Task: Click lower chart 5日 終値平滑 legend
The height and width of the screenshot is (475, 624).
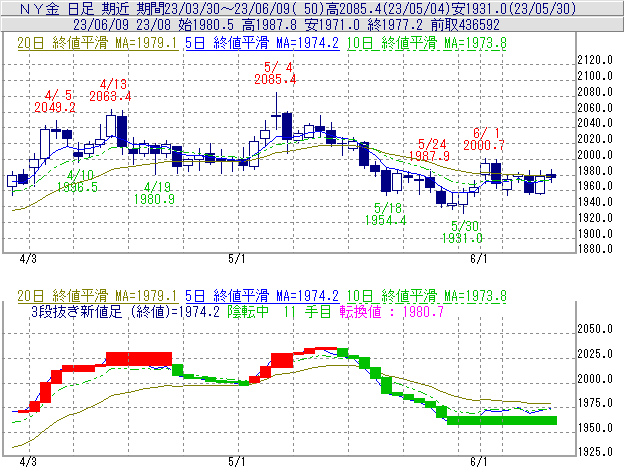Action: (262, 296)
